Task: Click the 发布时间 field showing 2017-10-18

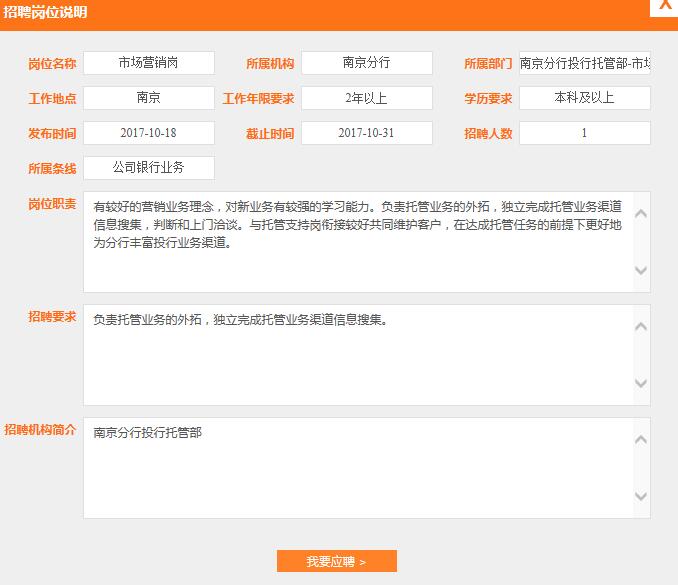Action: 149,133
